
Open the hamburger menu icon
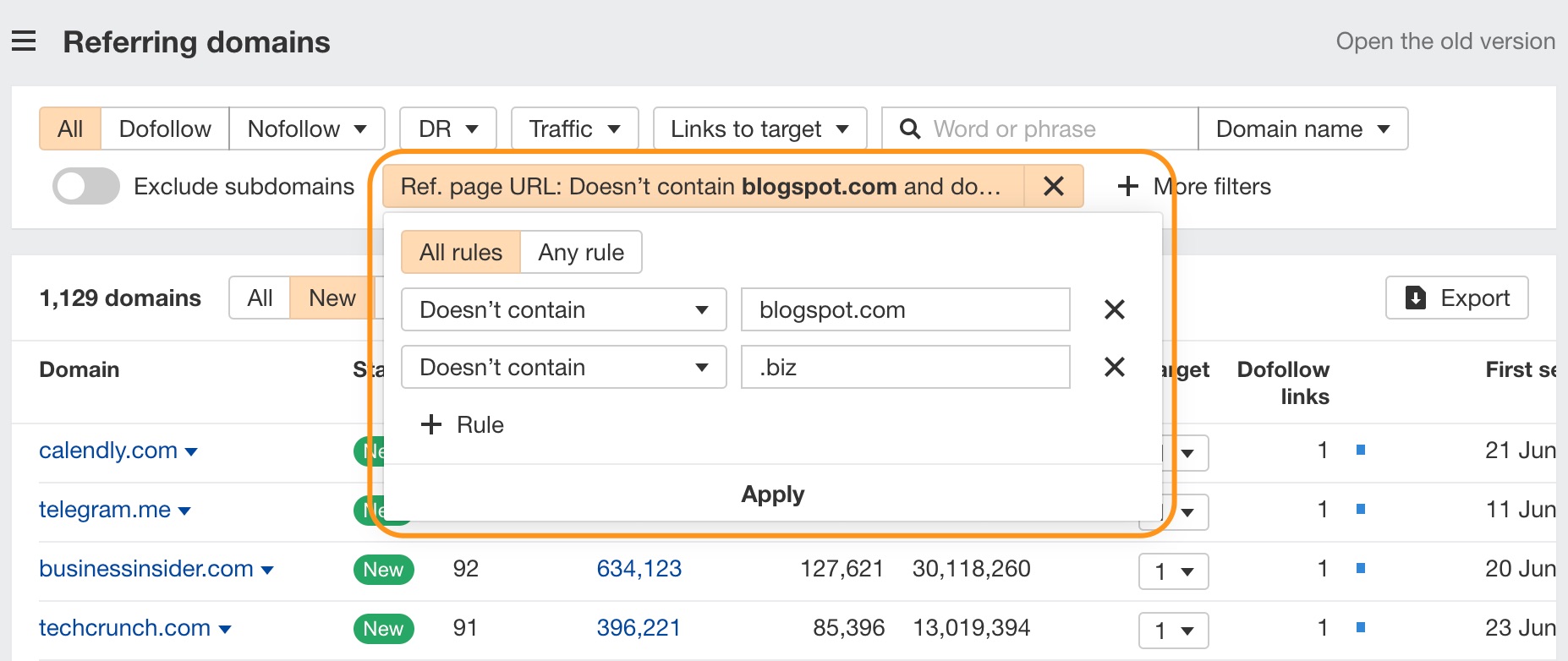[24, 41]
